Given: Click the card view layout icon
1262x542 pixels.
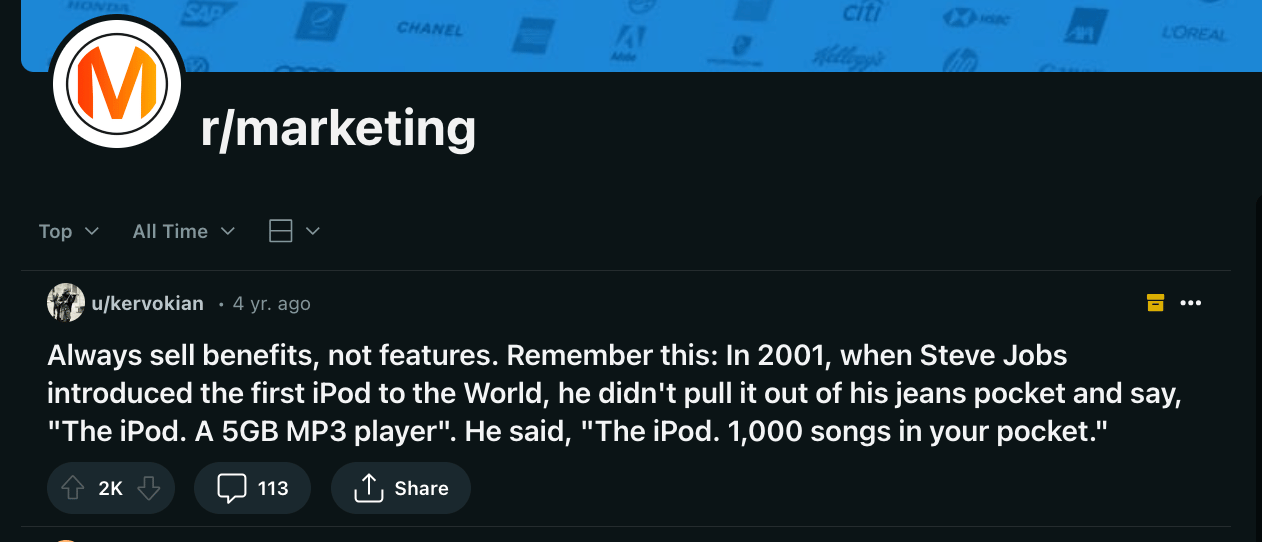Looking at the screenshot, I should click(x=281, y=231).
